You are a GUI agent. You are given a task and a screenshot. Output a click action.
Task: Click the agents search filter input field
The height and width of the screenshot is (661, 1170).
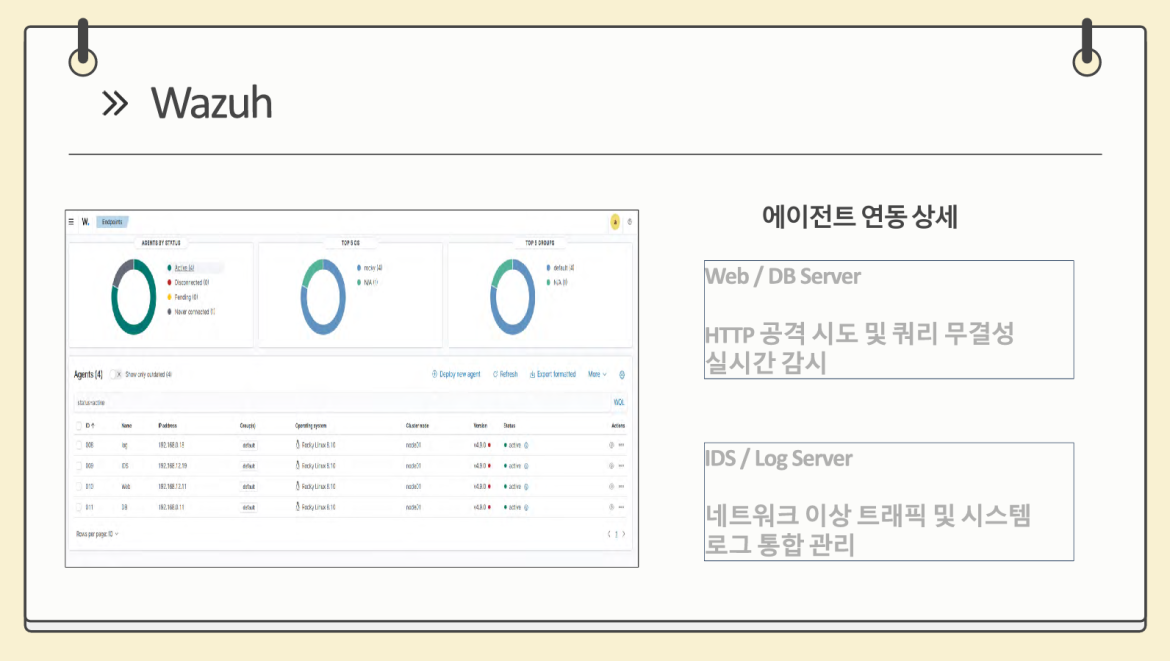(342, 403)
